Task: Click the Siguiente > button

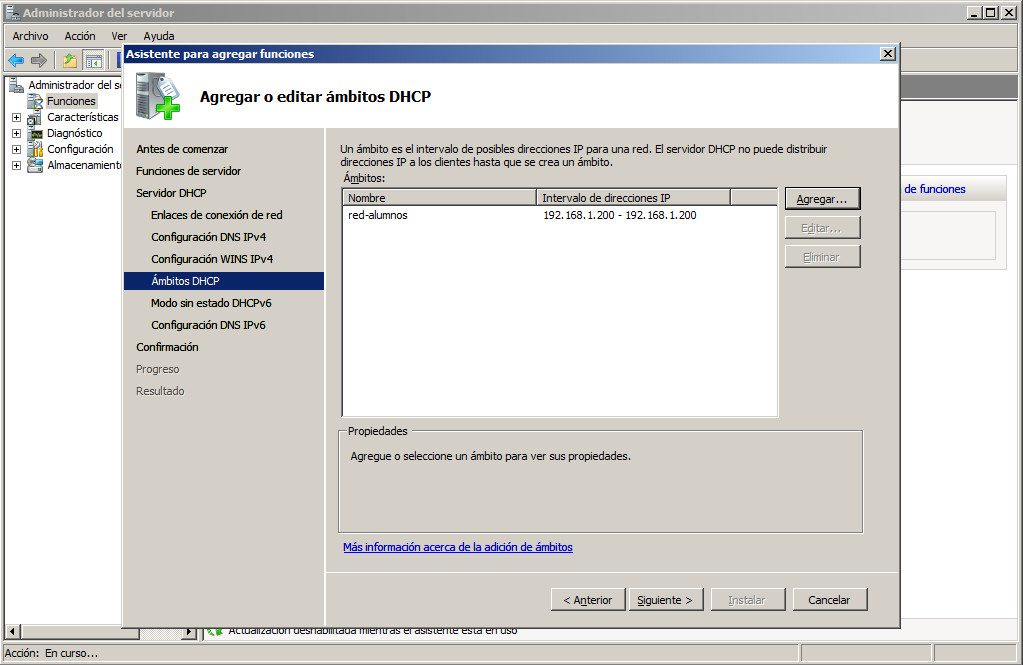Action: pyautogui.click(x=665, y=600)
